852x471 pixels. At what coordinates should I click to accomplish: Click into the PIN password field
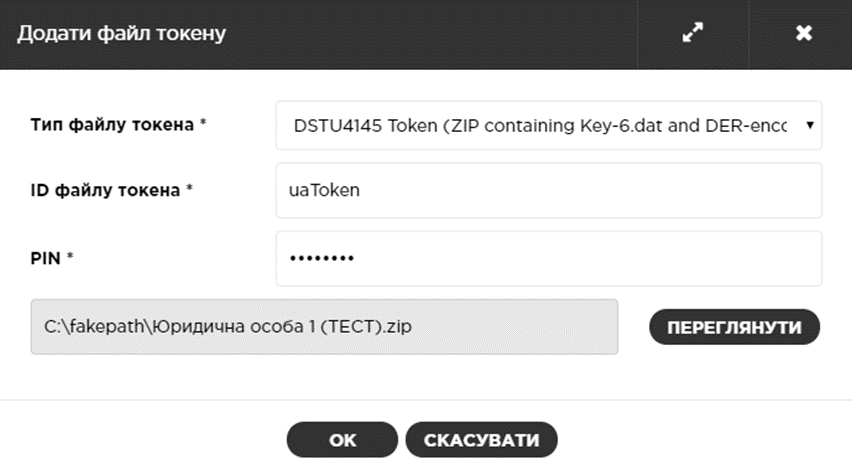[x=547, y=258]
